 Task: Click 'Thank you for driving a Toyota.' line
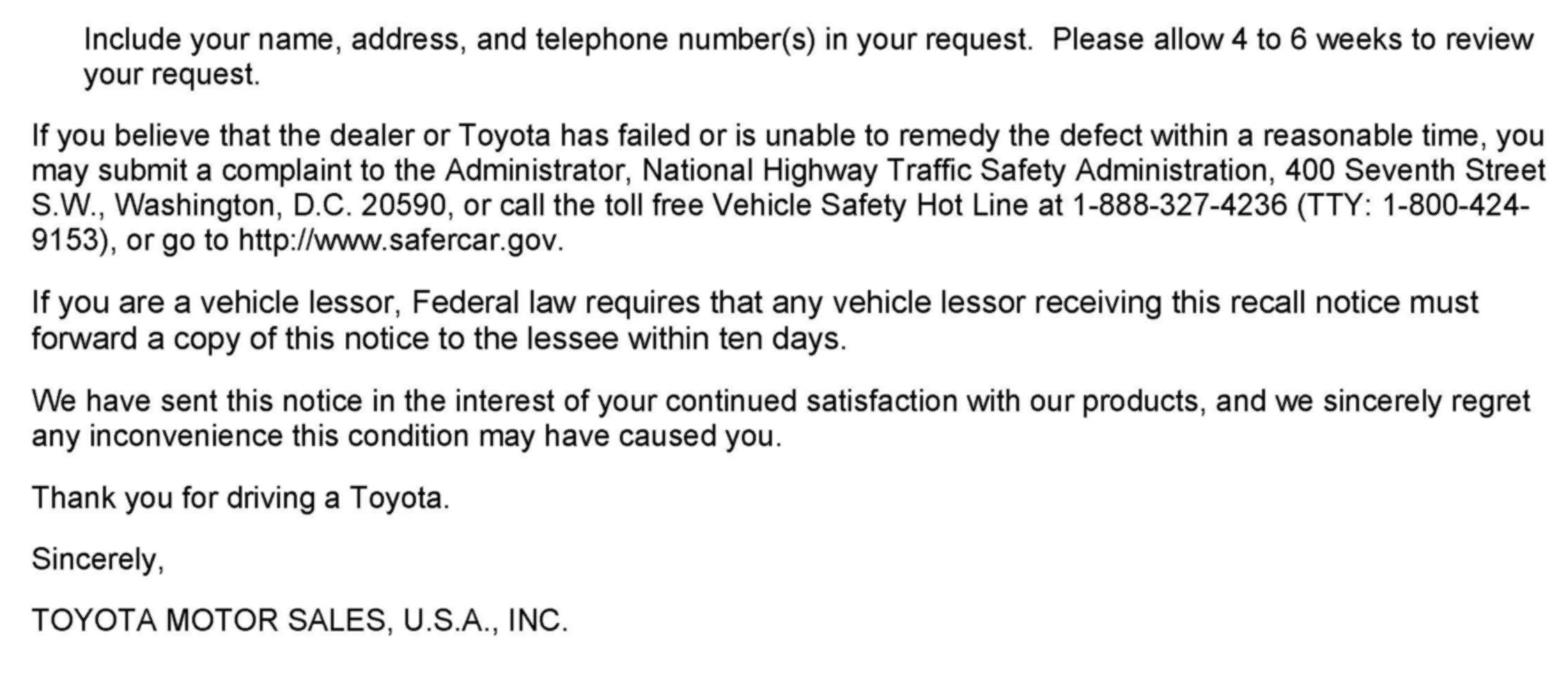[241, 498]
